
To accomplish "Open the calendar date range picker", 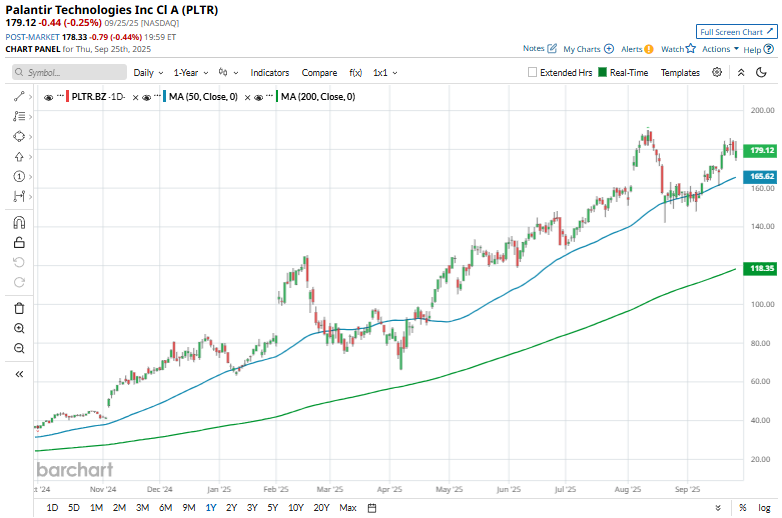I will pos(372,508).
